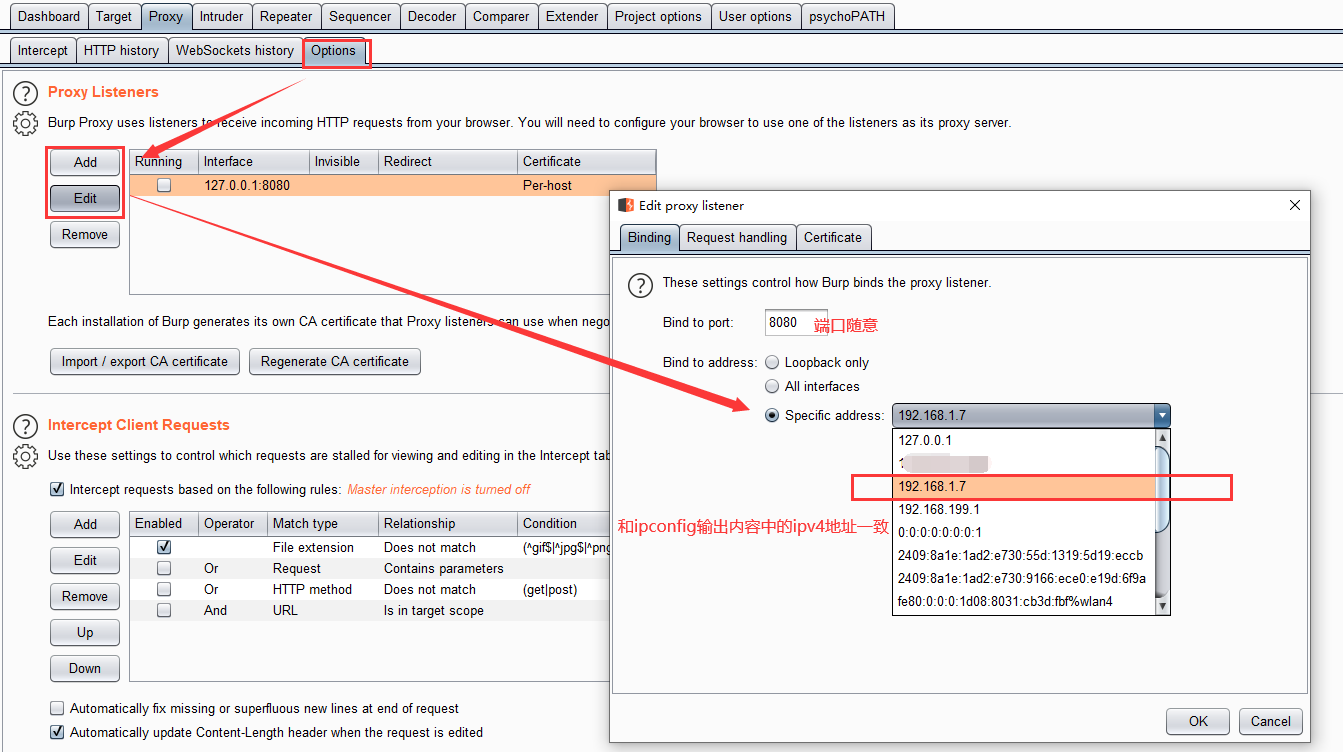The image size is (1343, 752).
Task: Open the Sequencer tab
Action: tap(360, 16)
